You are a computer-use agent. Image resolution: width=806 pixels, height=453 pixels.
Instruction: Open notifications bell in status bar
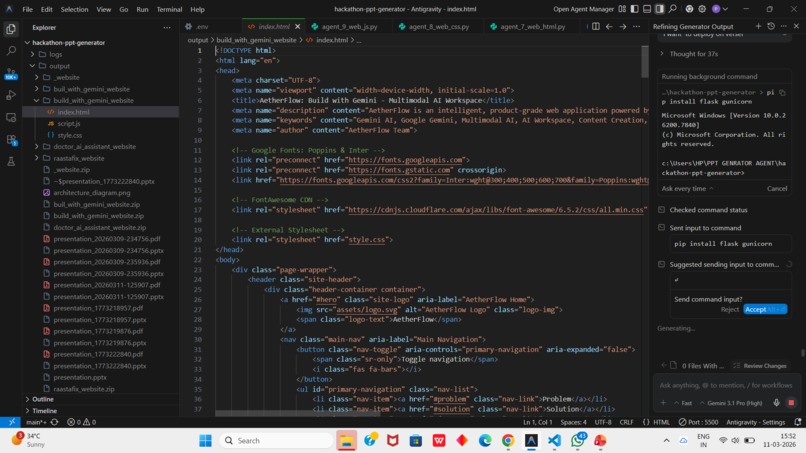click(797, 422)
